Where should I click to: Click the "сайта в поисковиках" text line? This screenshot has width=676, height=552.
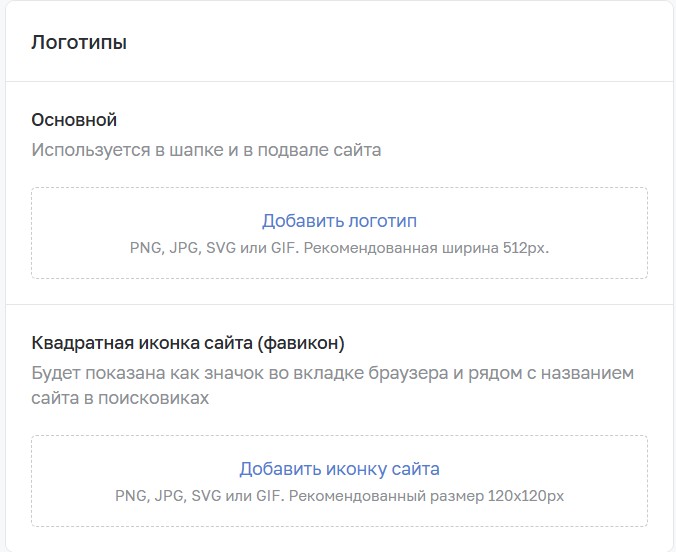coord(120,398)
